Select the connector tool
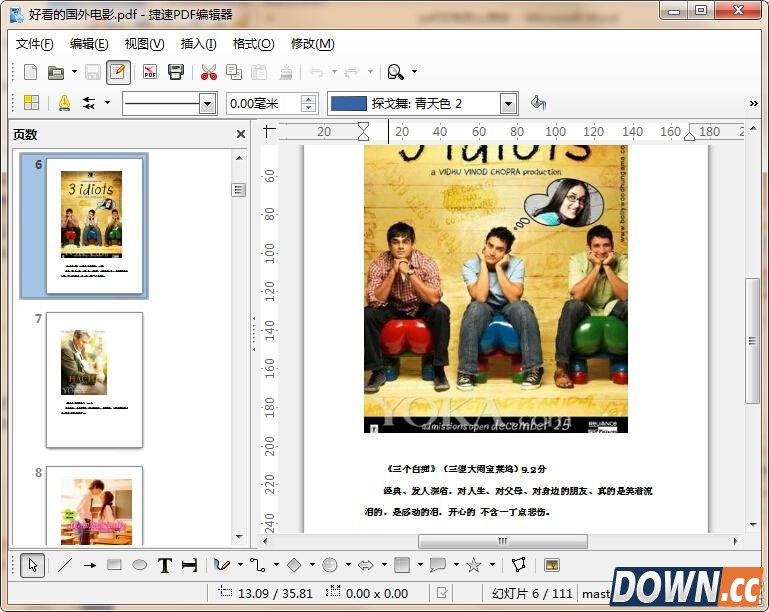The image size is (769, 612). 257,565
